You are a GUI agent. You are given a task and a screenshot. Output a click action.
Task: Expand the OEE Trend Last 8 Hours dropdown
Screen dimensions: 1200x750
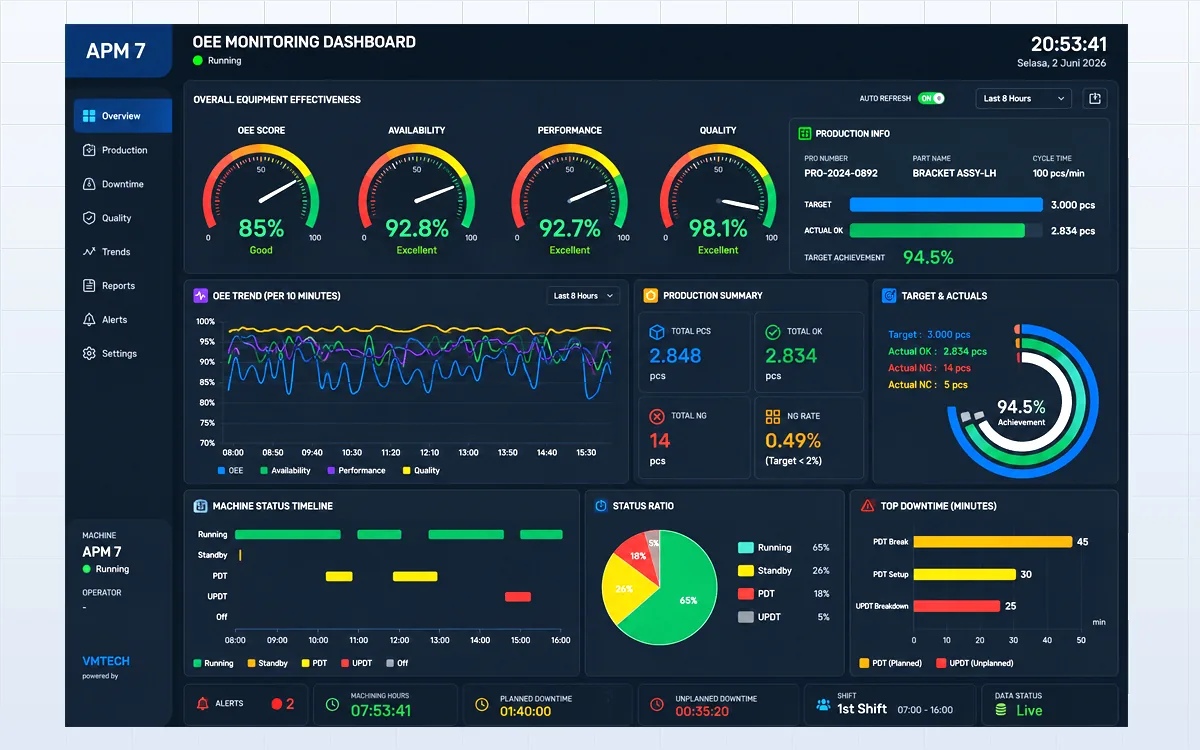(583, 295)
